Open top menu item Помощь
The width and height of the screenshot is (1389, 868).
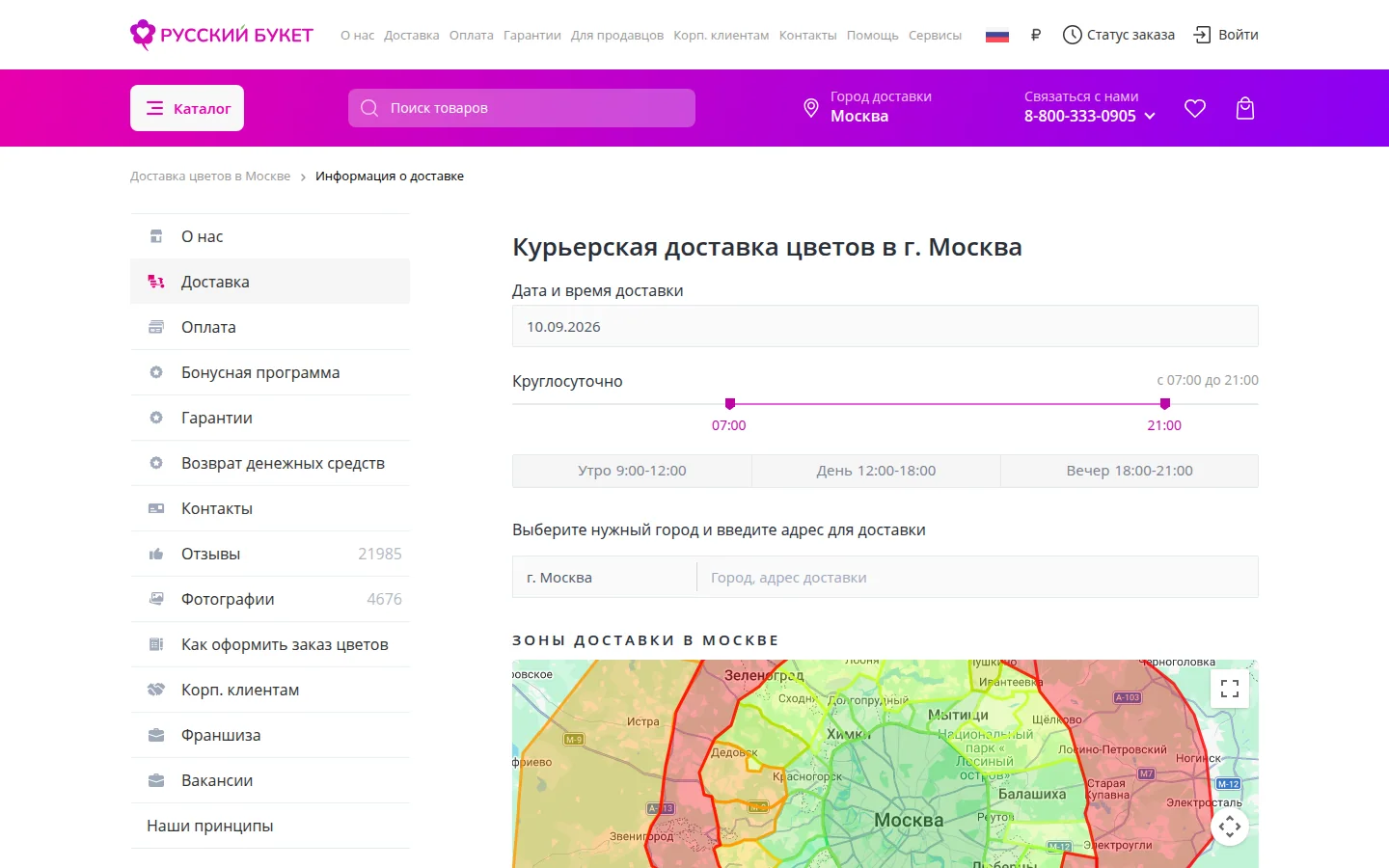click(x=872, y=36)
